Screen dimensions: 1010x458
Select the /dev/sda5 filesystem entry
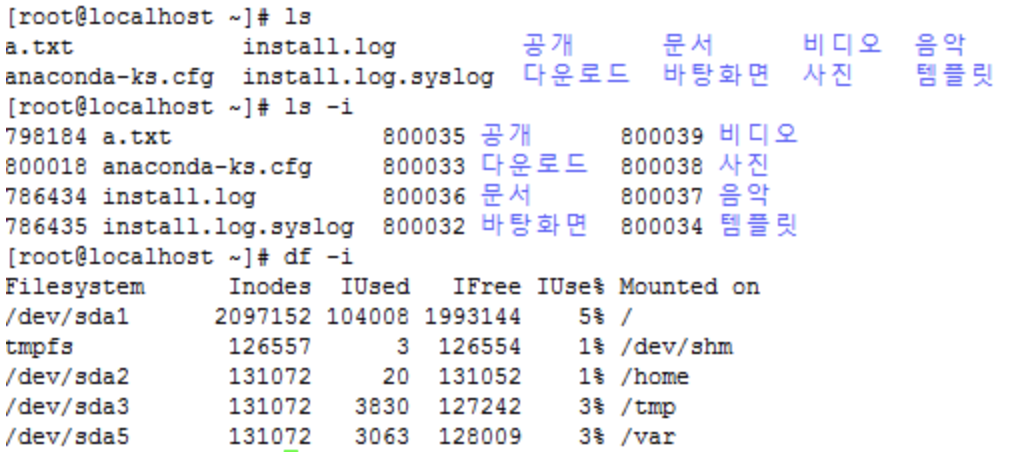tap(68, 437)
